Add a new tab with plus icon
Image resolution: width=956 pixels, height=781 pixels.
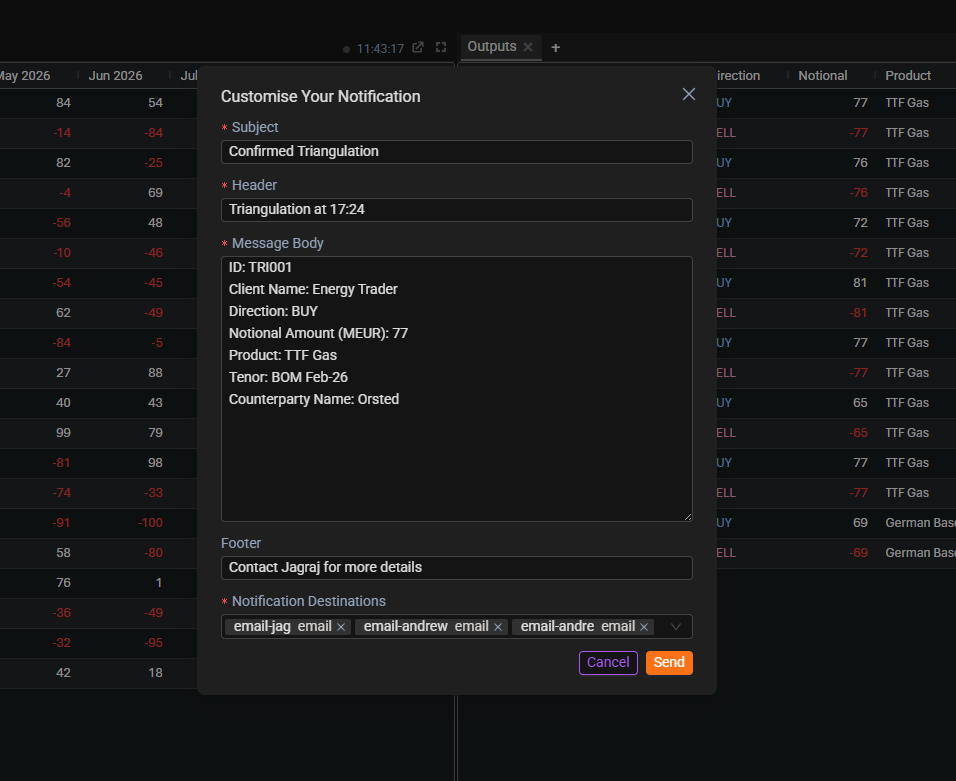click(x=556, y=47)
